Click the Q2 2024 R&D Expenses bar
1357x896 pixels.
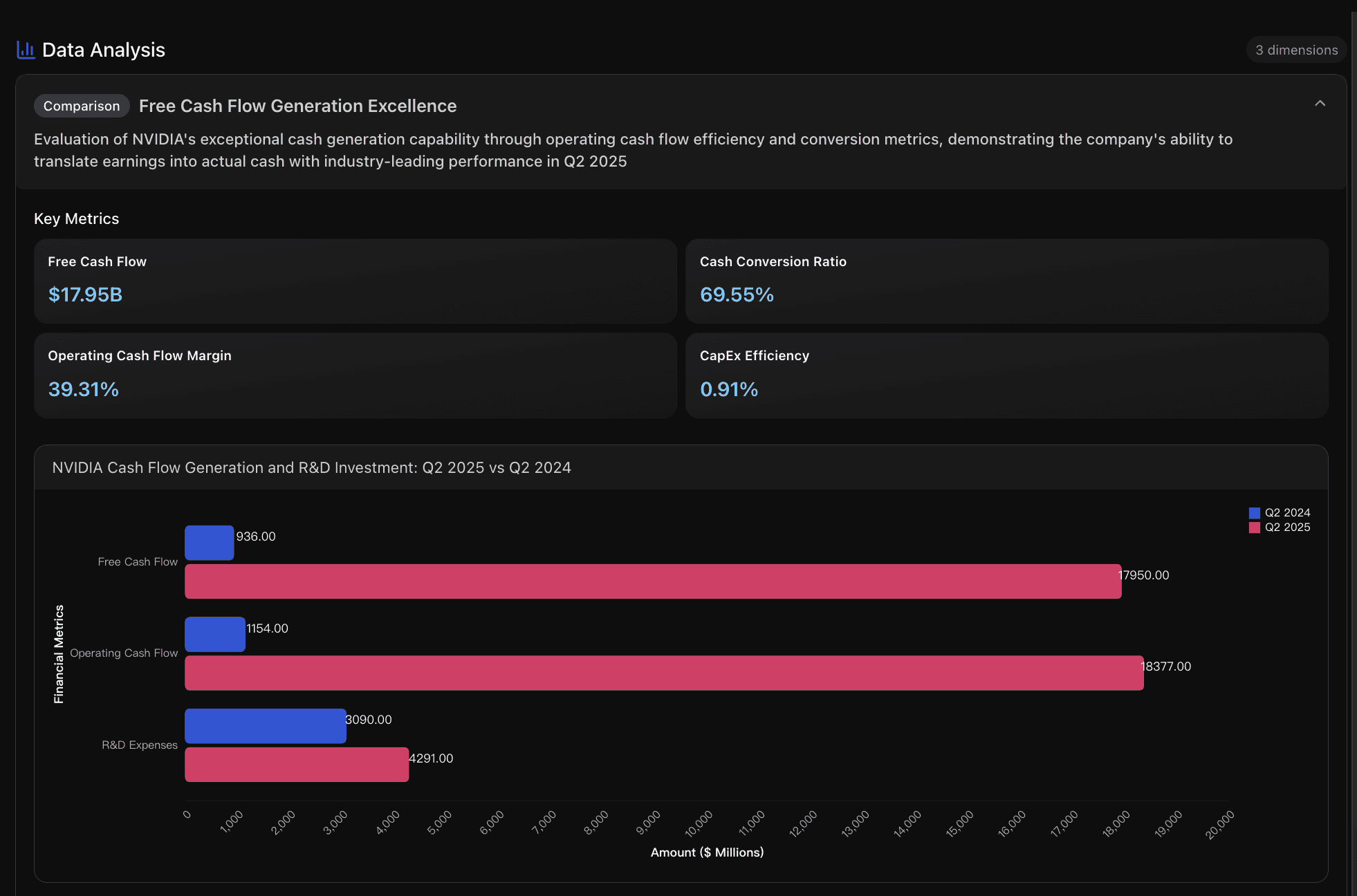point(265,726)
